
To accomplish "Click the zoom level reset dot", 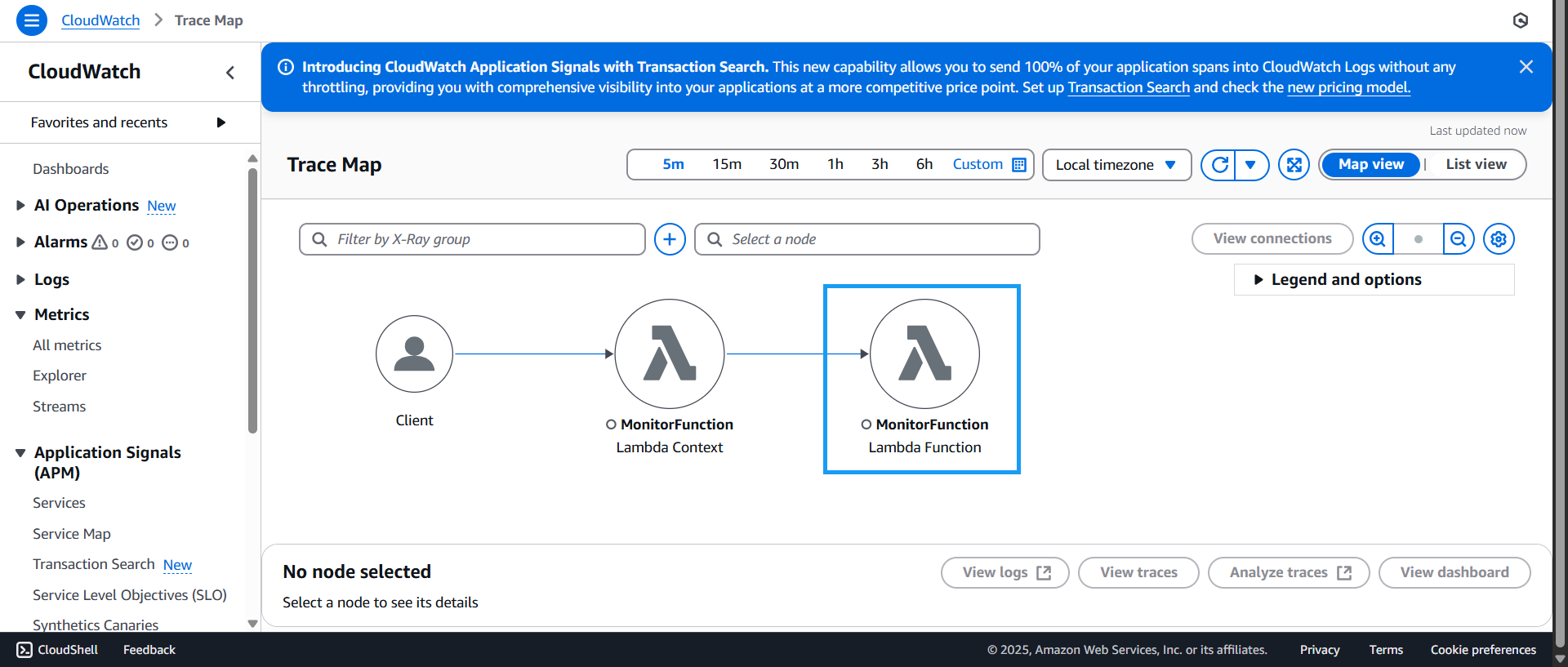I will pos(1419,239).
